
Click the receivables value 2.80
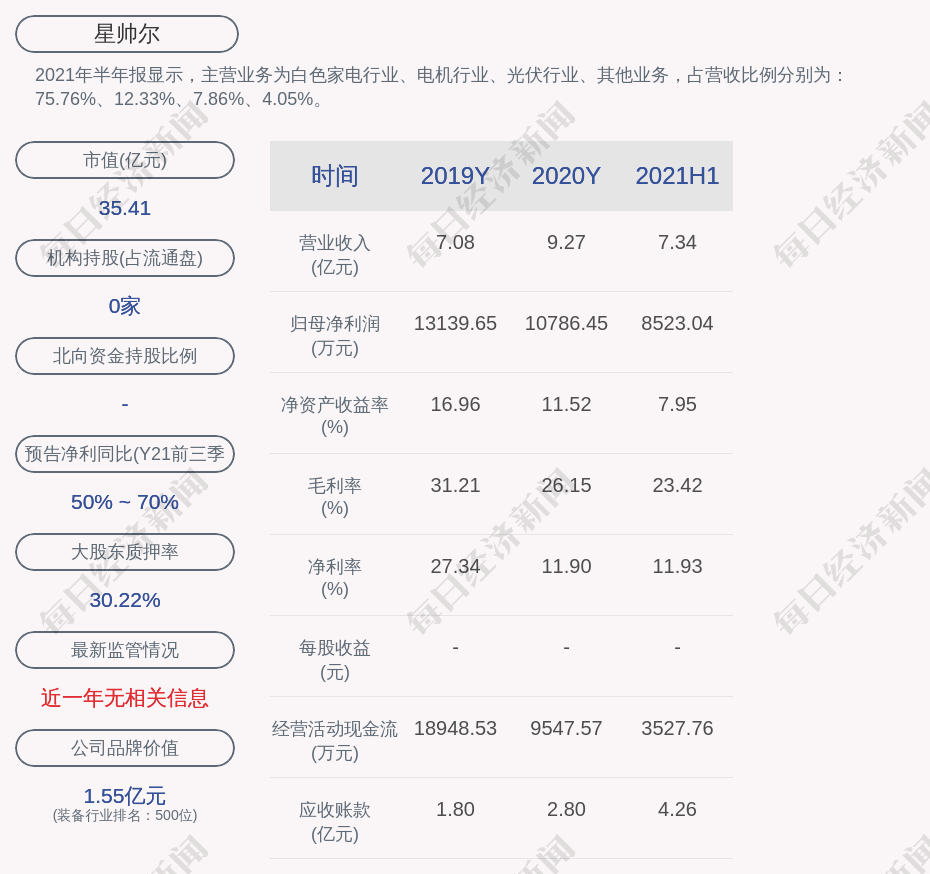(x=566, y=809)
